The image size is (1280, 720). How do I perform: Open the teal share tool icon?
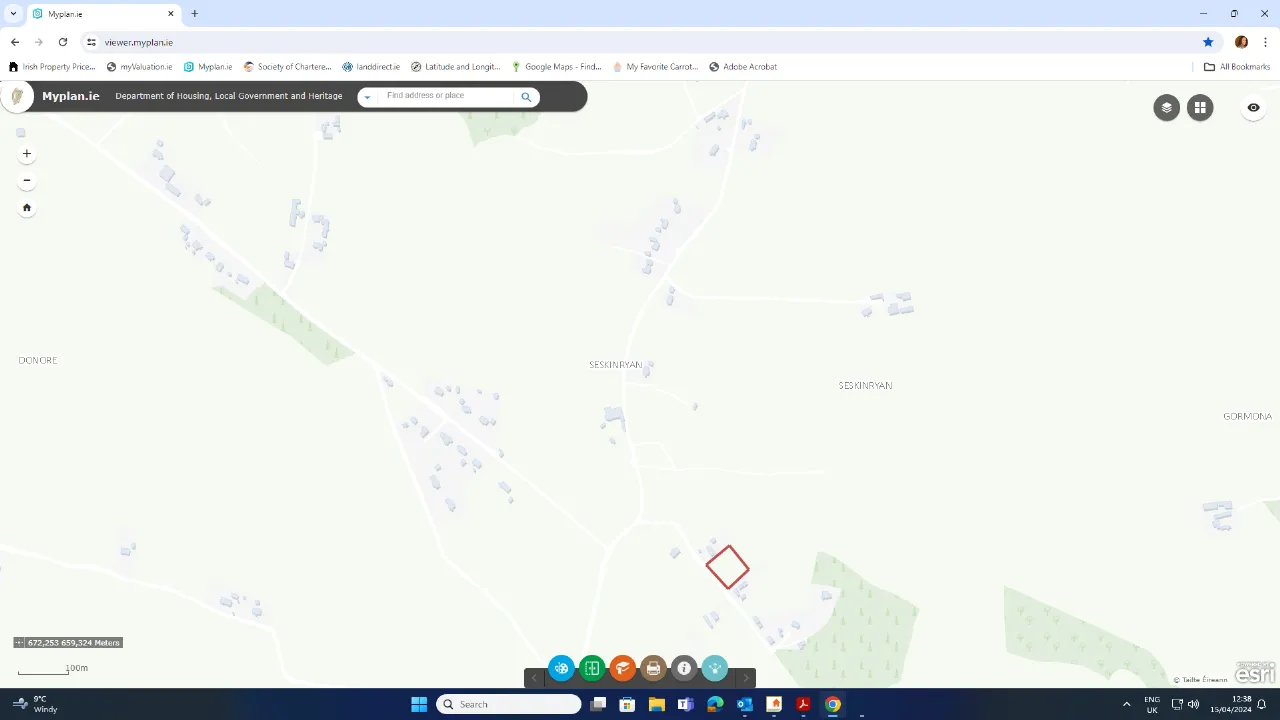click(x=714, y=668)
